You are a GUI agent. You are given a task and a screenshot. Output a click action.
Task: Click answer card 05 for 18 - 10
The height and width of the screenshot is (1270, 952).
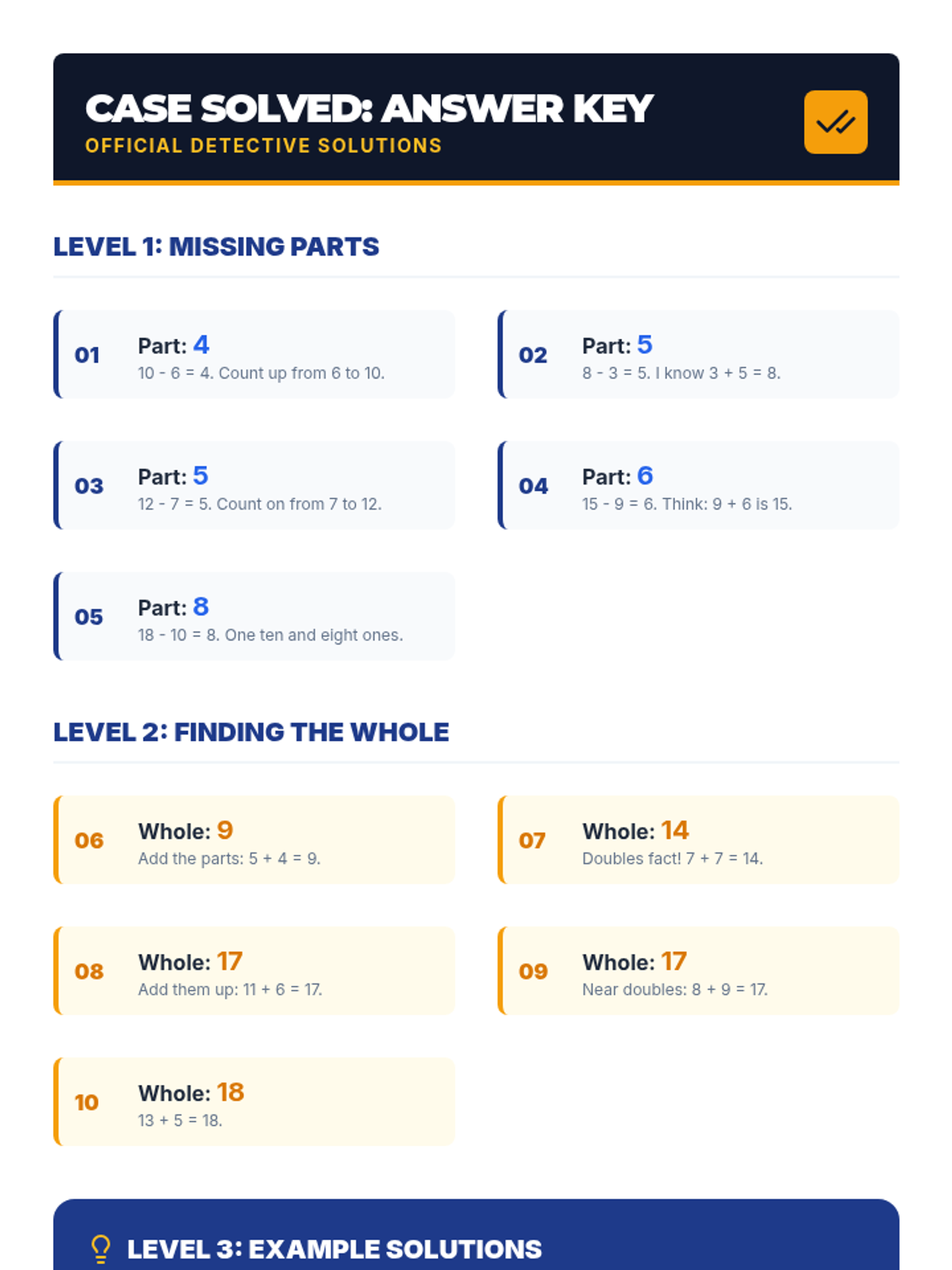(x=255, y=616)
